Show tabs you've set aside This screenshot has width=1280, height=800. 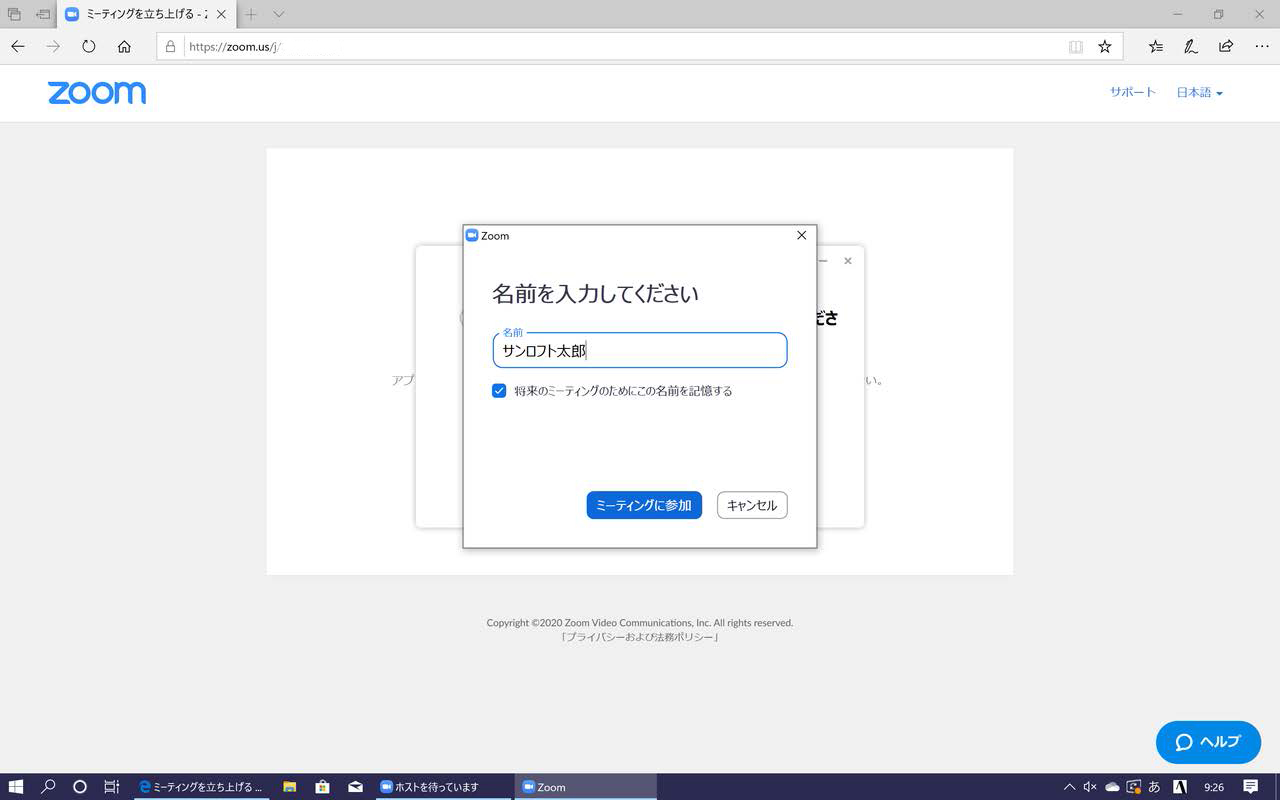coord(14,14)
